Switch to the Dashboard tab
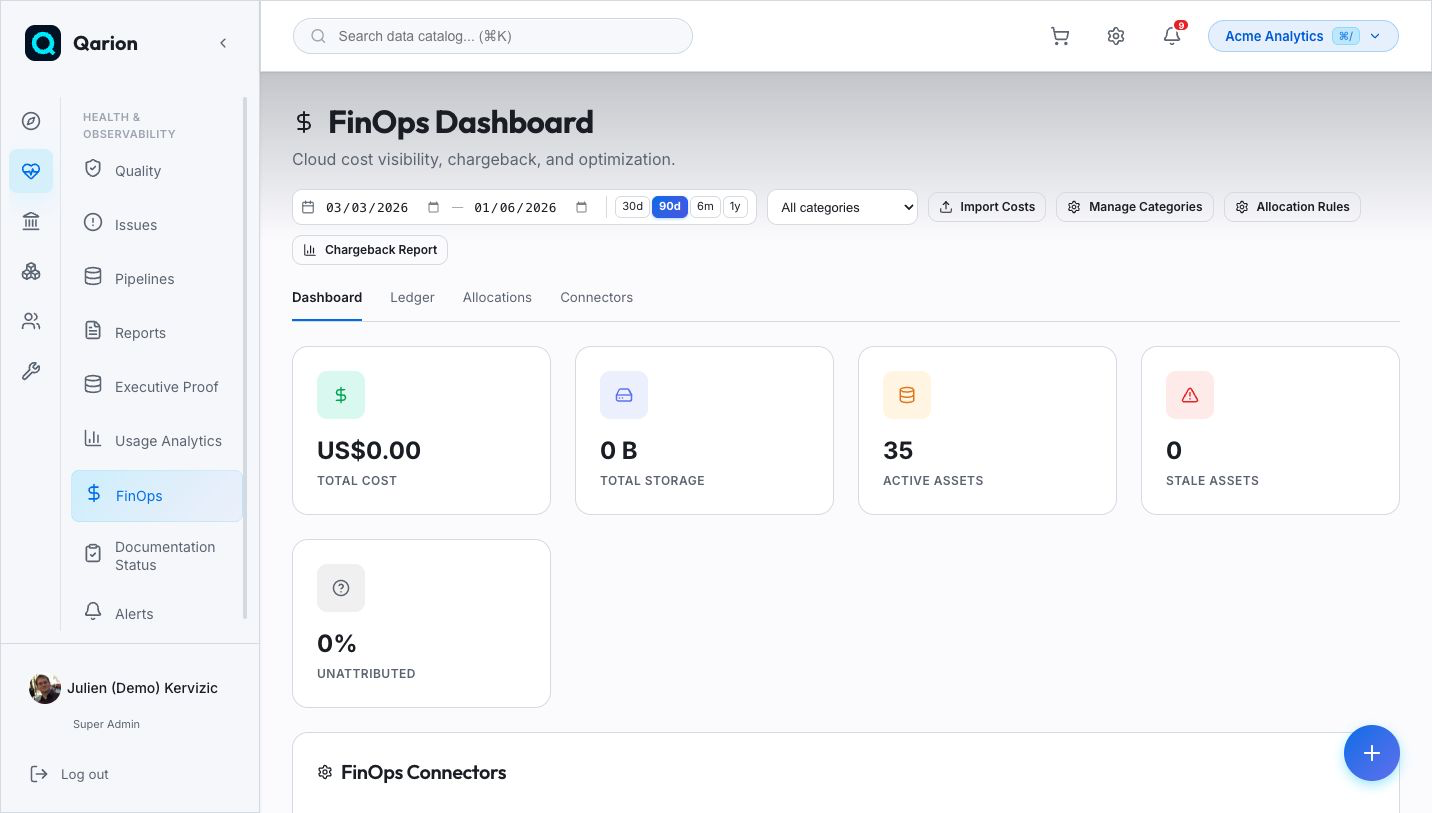Viewport: 1432px width, 813px height. click(x=327, y=297)
